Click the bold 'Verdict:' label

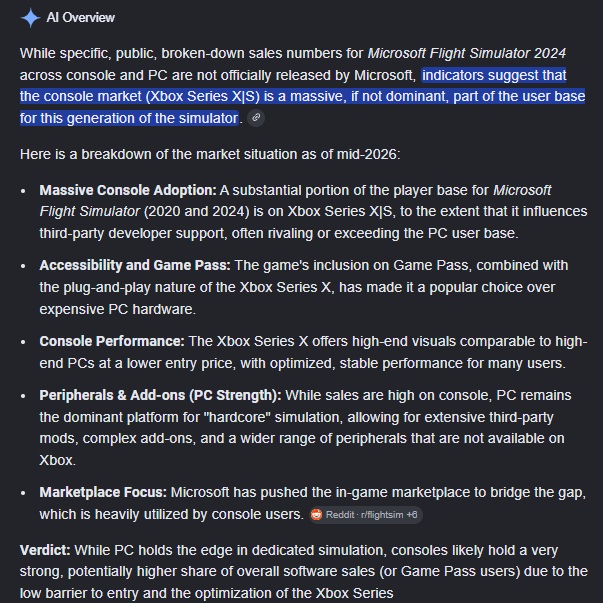(45, 550)
